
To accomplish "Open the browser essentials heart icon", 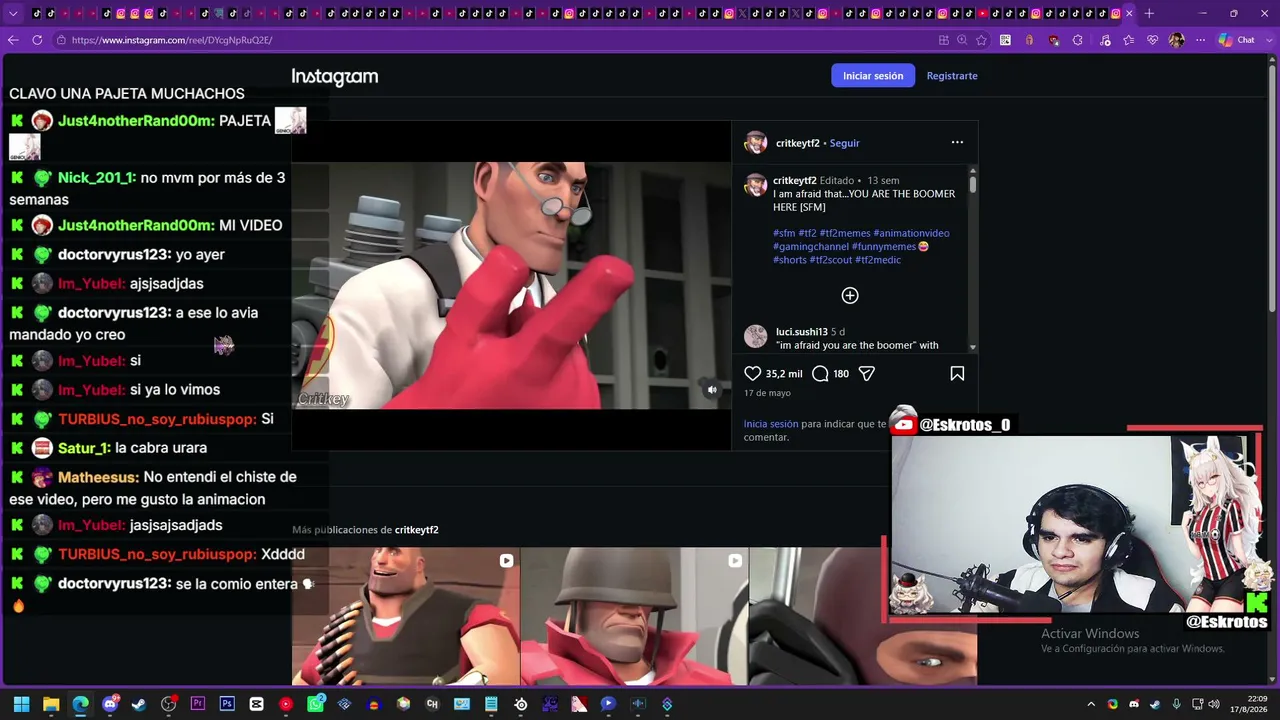I will coord(1152,40).
